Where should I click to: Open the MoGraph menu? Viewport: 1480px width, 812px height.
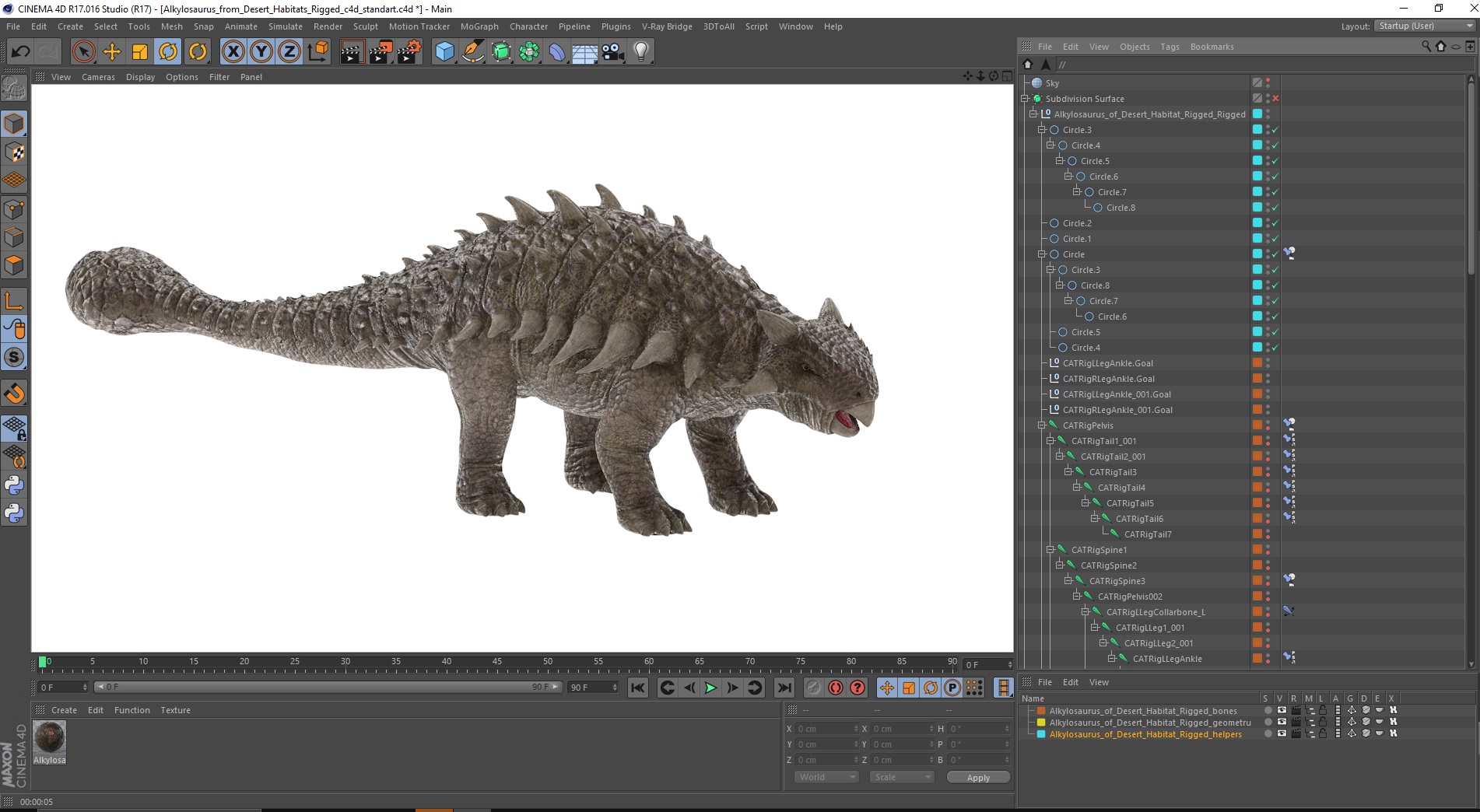tap(479, 26)
